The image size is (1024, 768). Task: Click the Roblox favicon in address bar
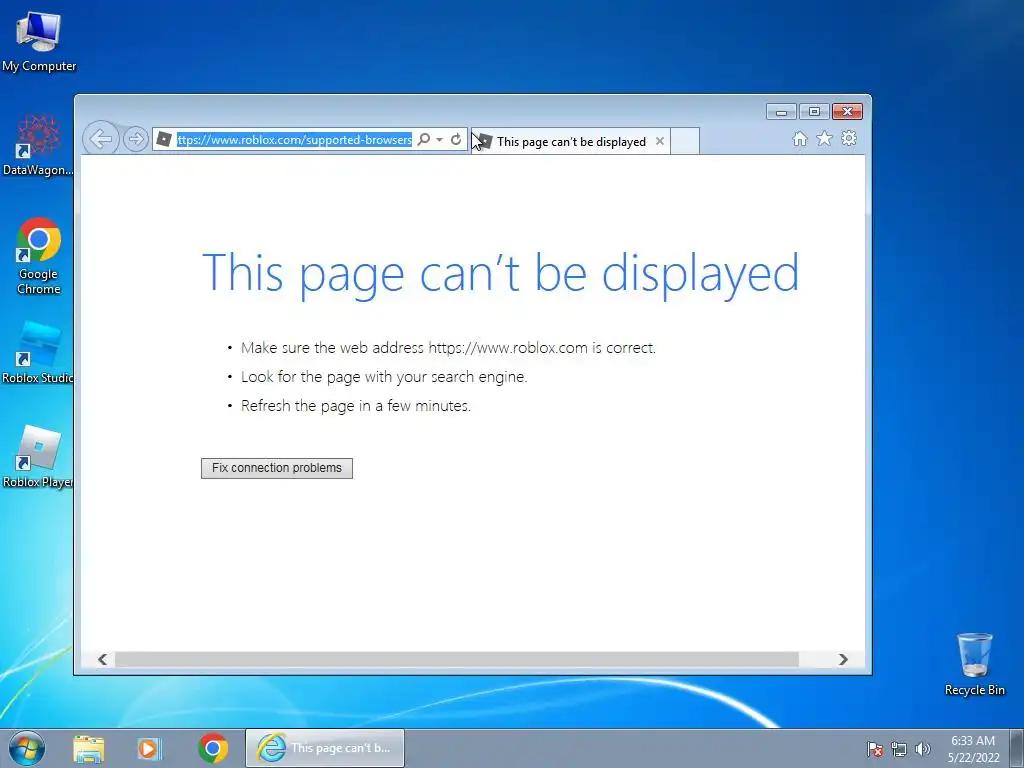164,139
